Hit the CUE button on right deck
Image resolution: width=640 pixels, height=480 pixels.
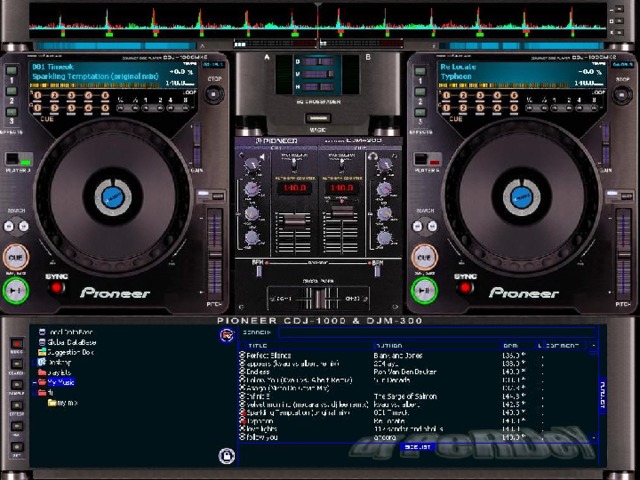(424, 258)
